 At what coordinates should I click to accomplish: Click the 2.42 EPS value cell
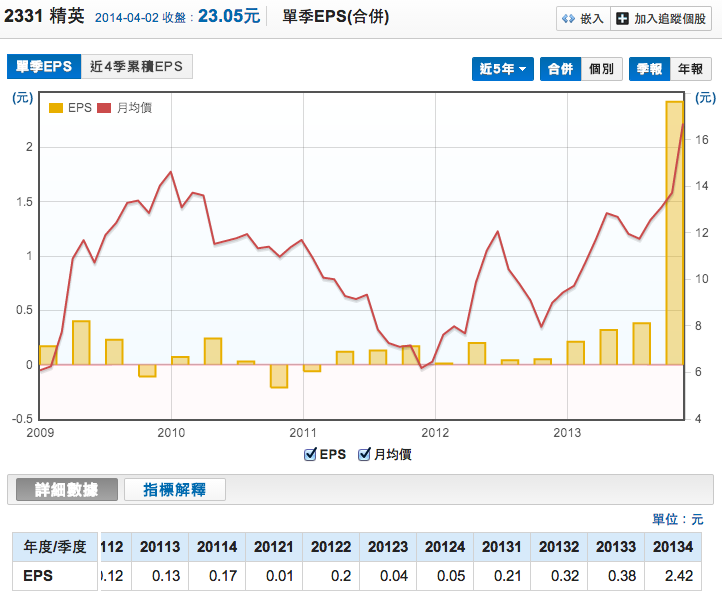[x=674, y=575]
